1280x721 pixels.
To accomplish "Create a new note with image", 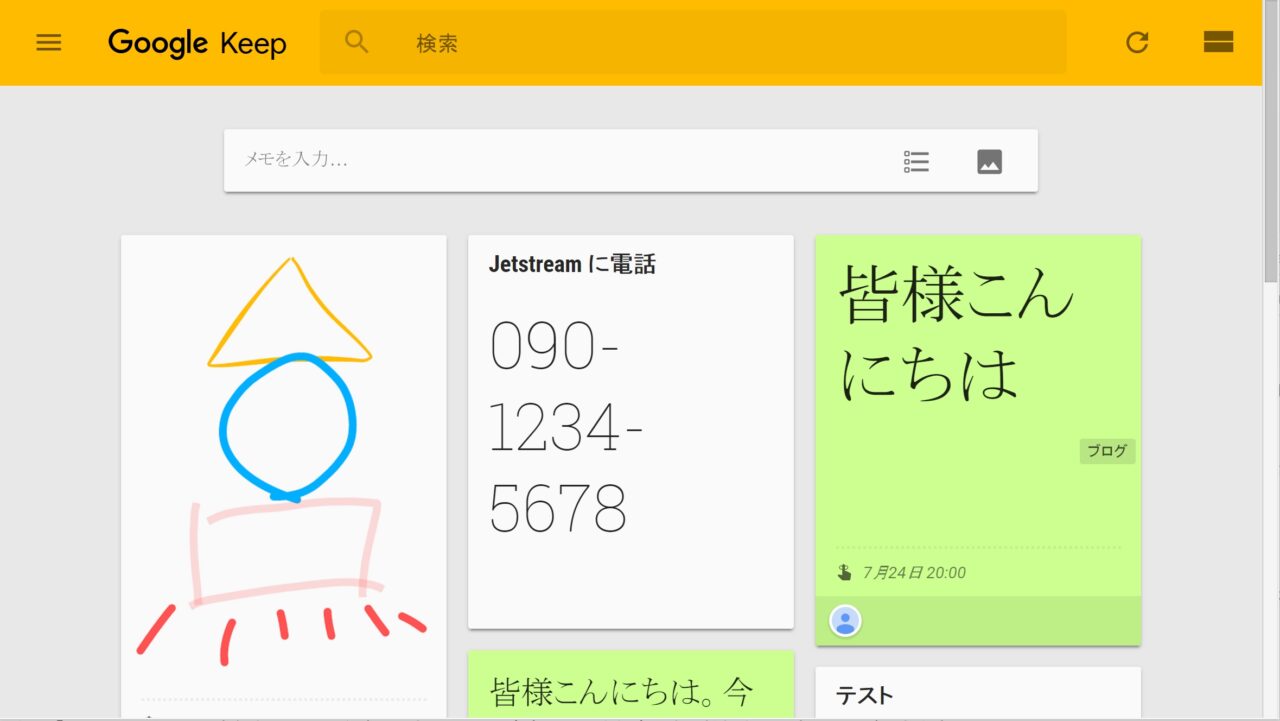I will tap(989, 161).
